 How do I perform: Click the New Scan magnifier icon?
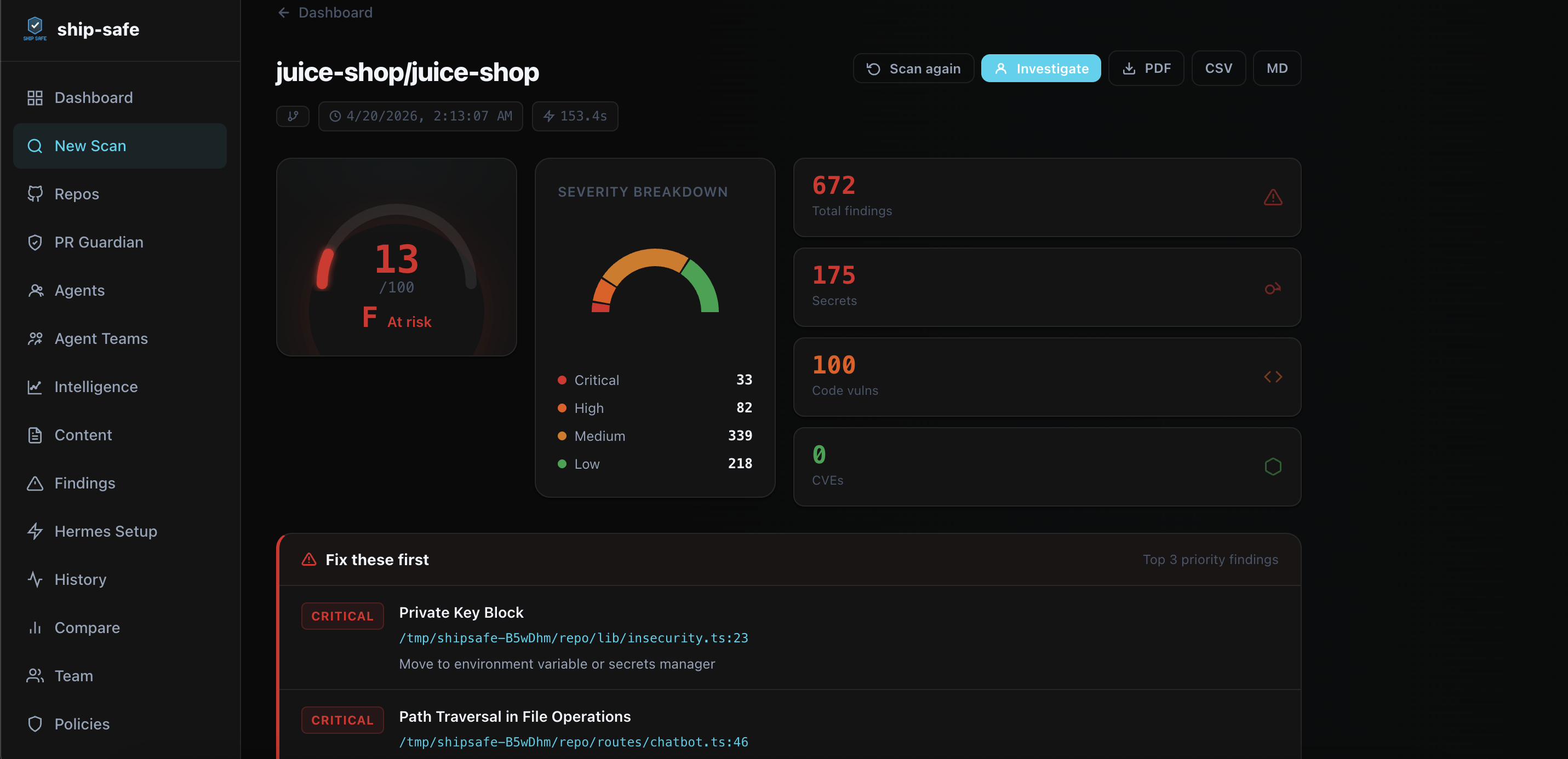(x=35, y=146)
